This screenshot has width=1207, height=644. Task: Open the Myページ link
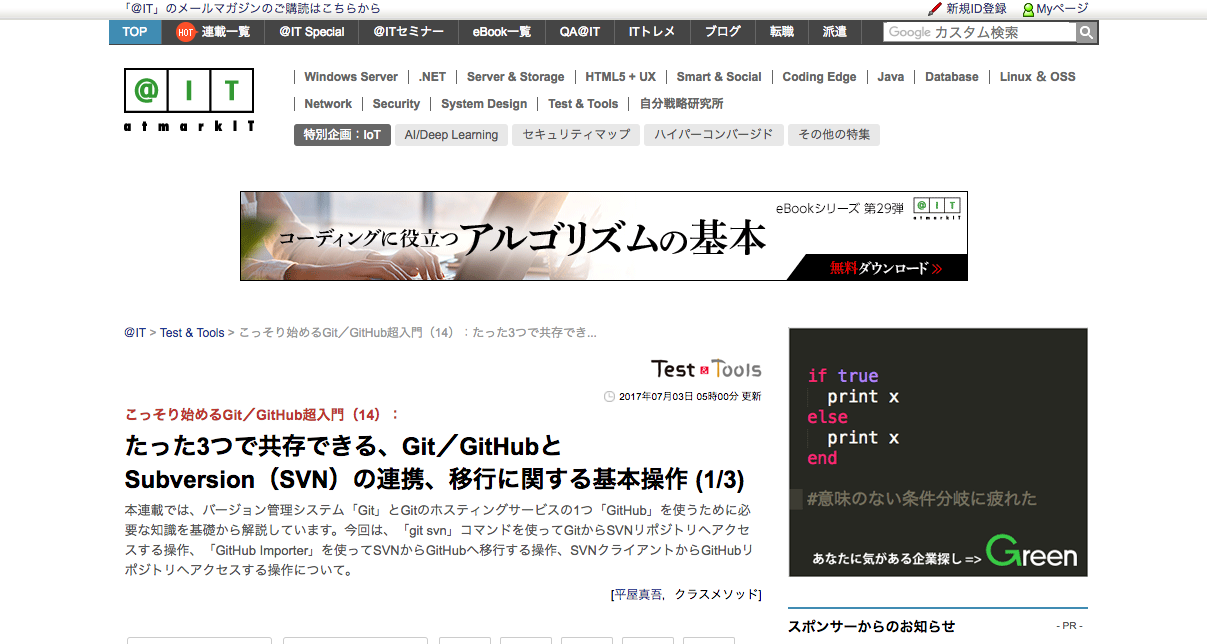[1062, 9]
